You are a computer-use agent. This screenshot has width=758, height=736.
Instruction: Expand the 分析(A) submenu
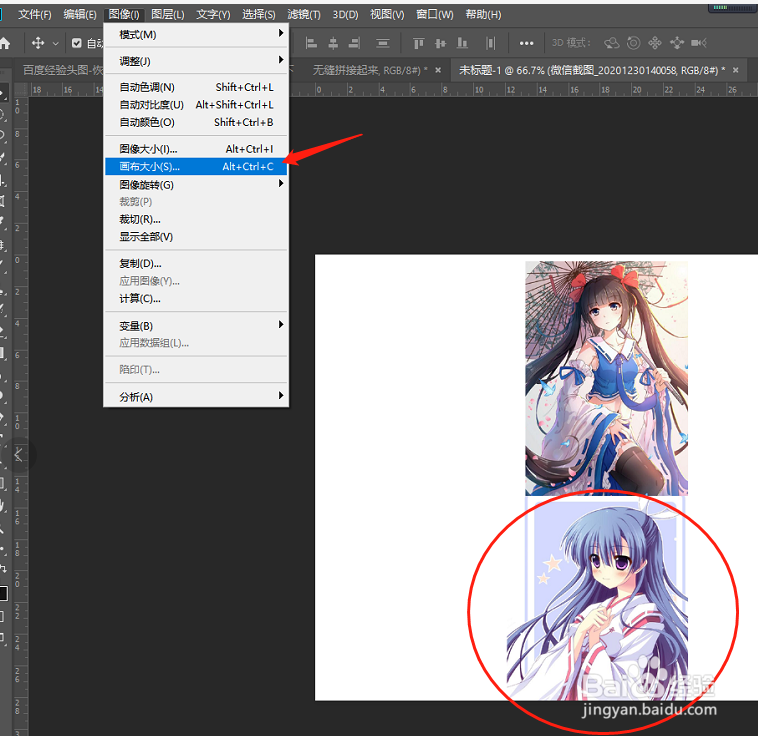click(x=196, y=397)
